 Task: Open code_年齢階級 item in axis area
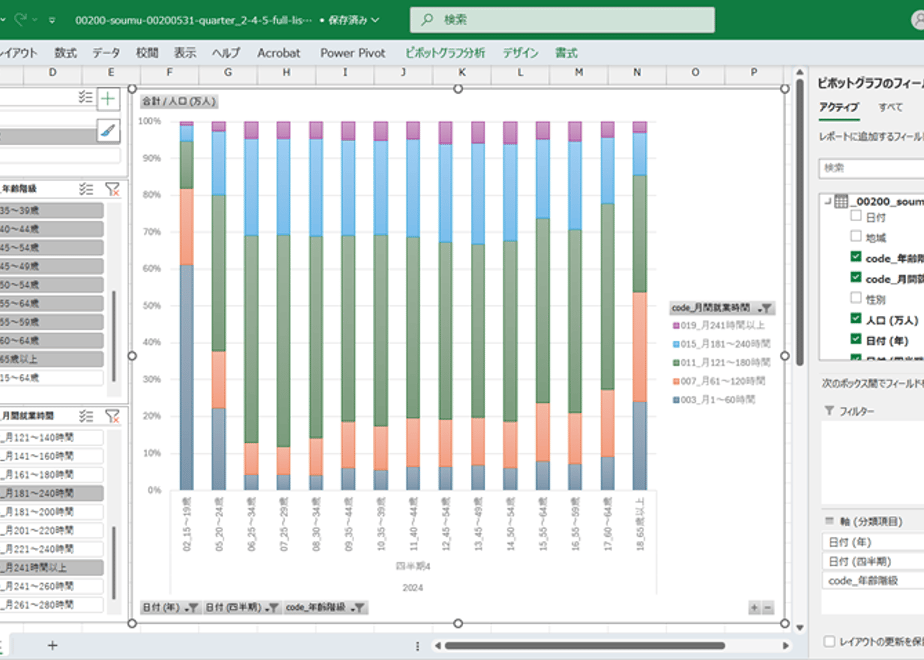point(873,580)
